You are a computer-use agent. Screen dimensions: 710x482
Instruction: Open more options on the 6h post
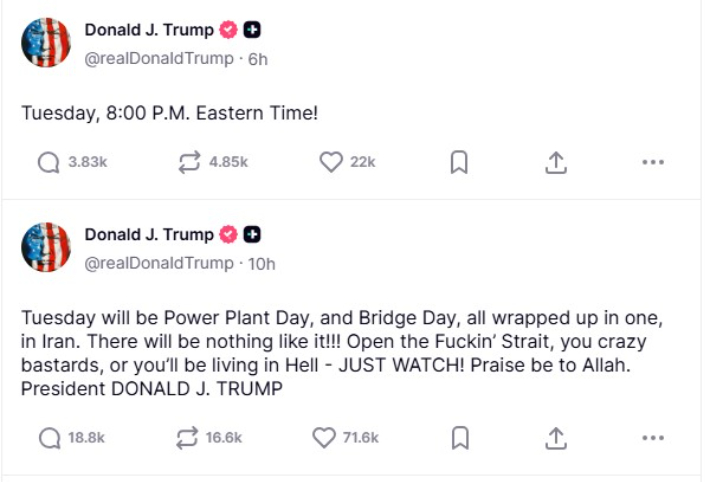(x=653, y=163)
